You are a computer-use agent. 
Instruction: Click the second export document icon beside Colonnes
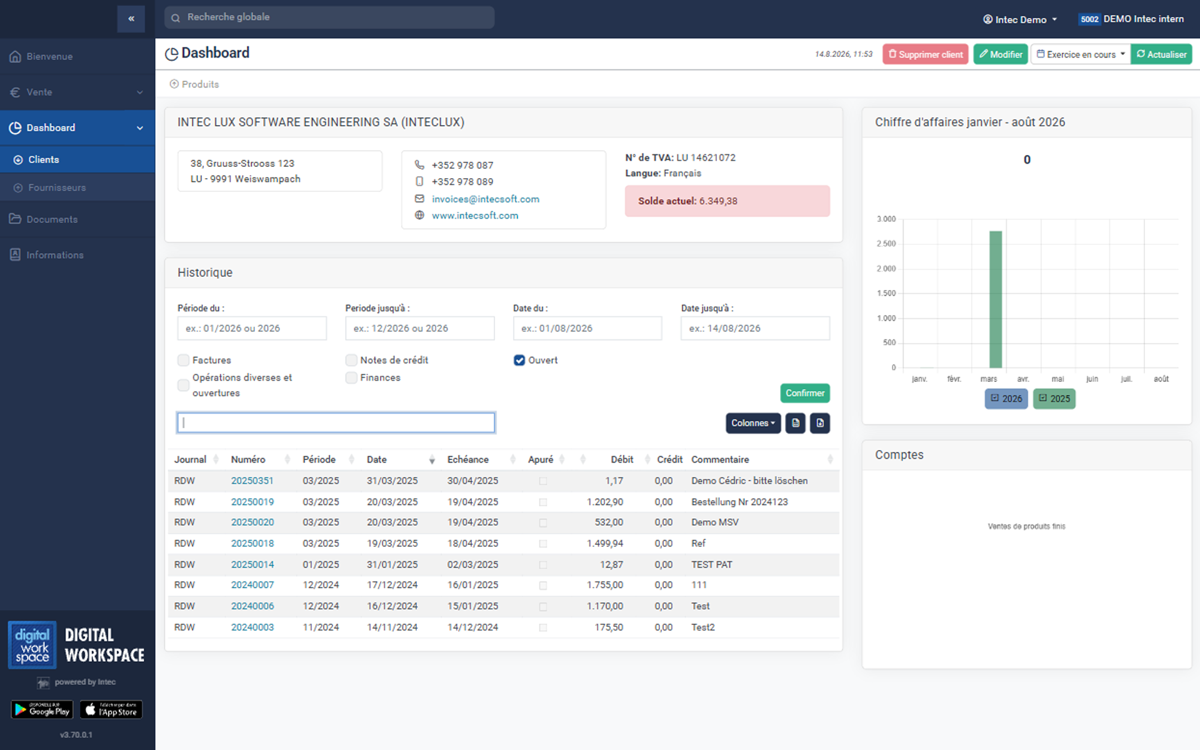pos(820,423)
